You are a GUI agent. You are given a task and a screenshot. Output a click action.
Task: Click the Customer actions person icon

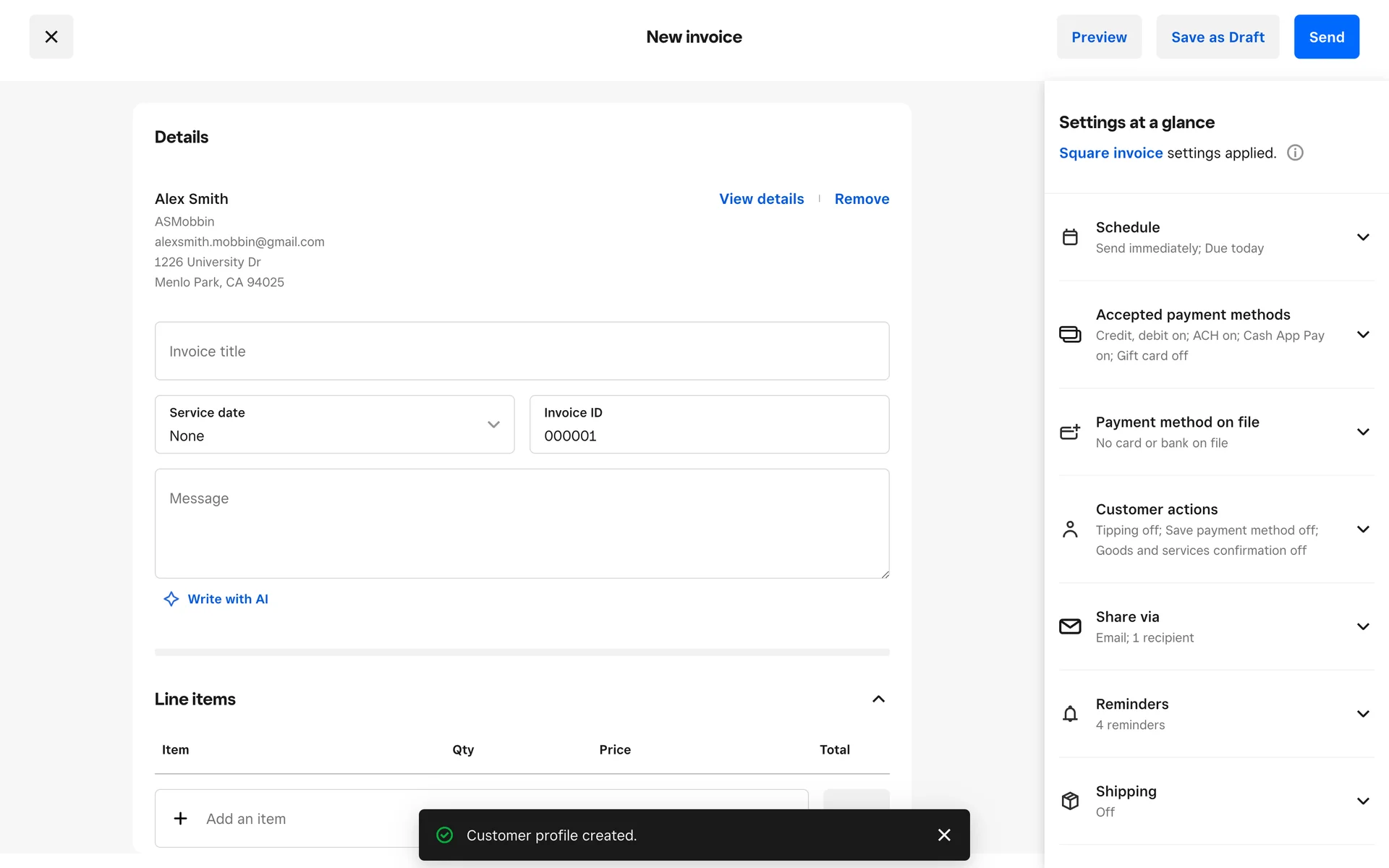pyautogui.click(x=1070, y=529)
